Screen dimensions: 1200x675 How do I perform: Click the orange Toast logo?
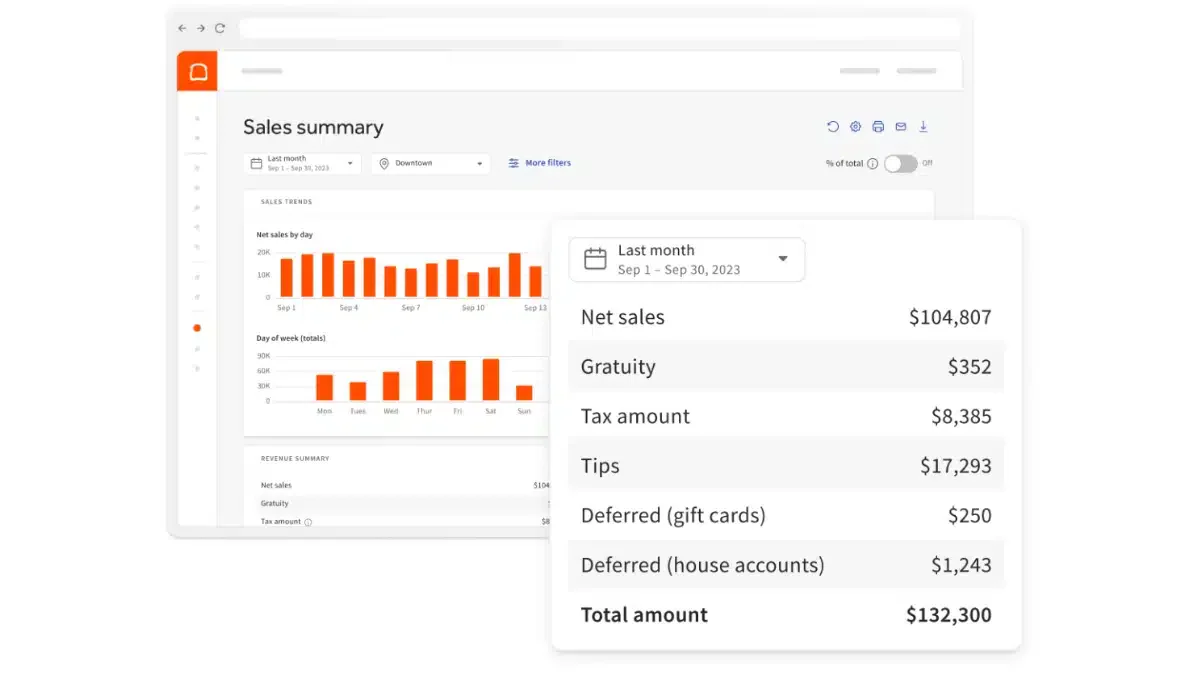click(198, 71)
